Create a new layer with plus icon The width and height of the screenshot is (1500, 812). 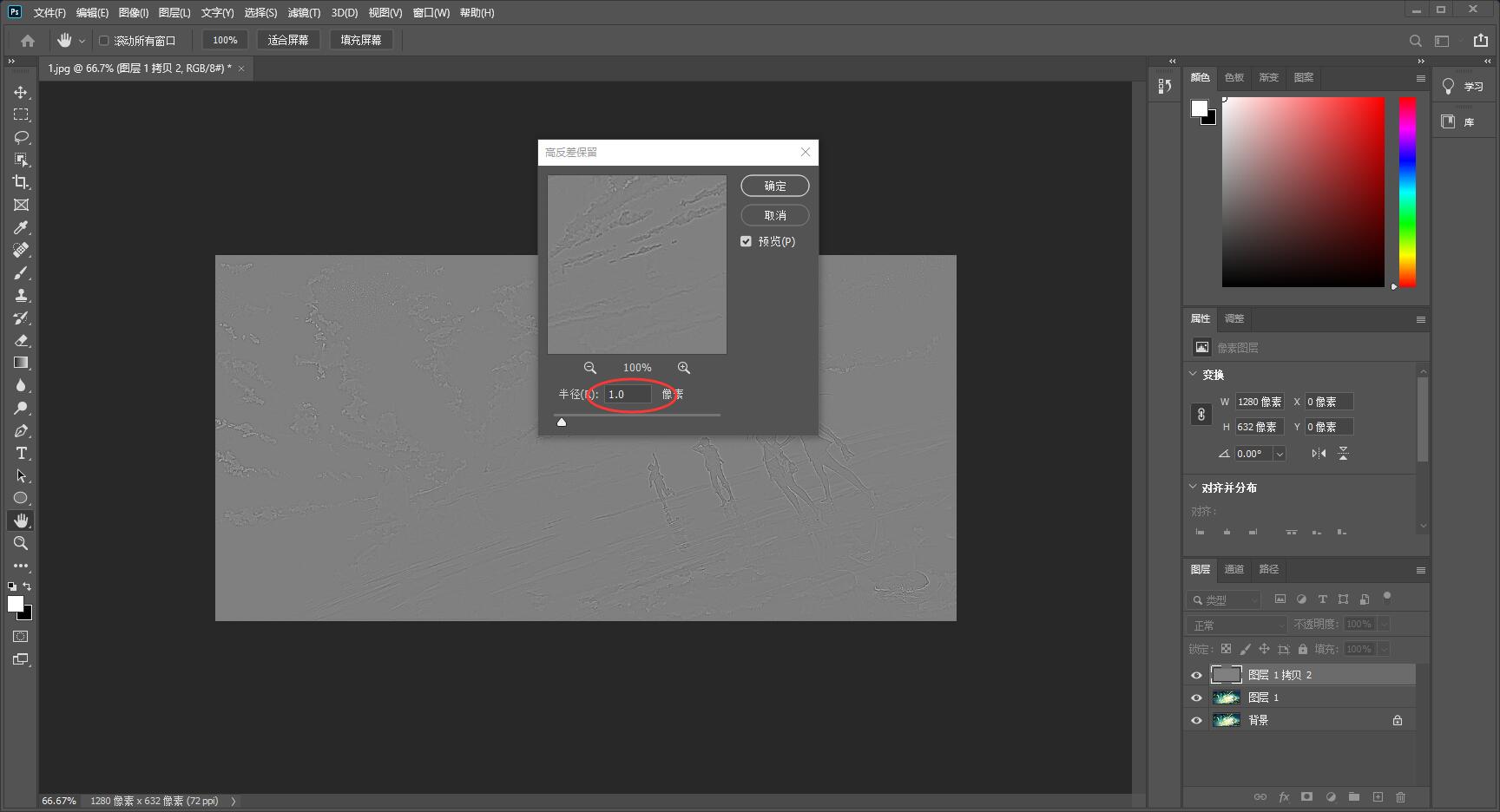[x=1378, y=796]
